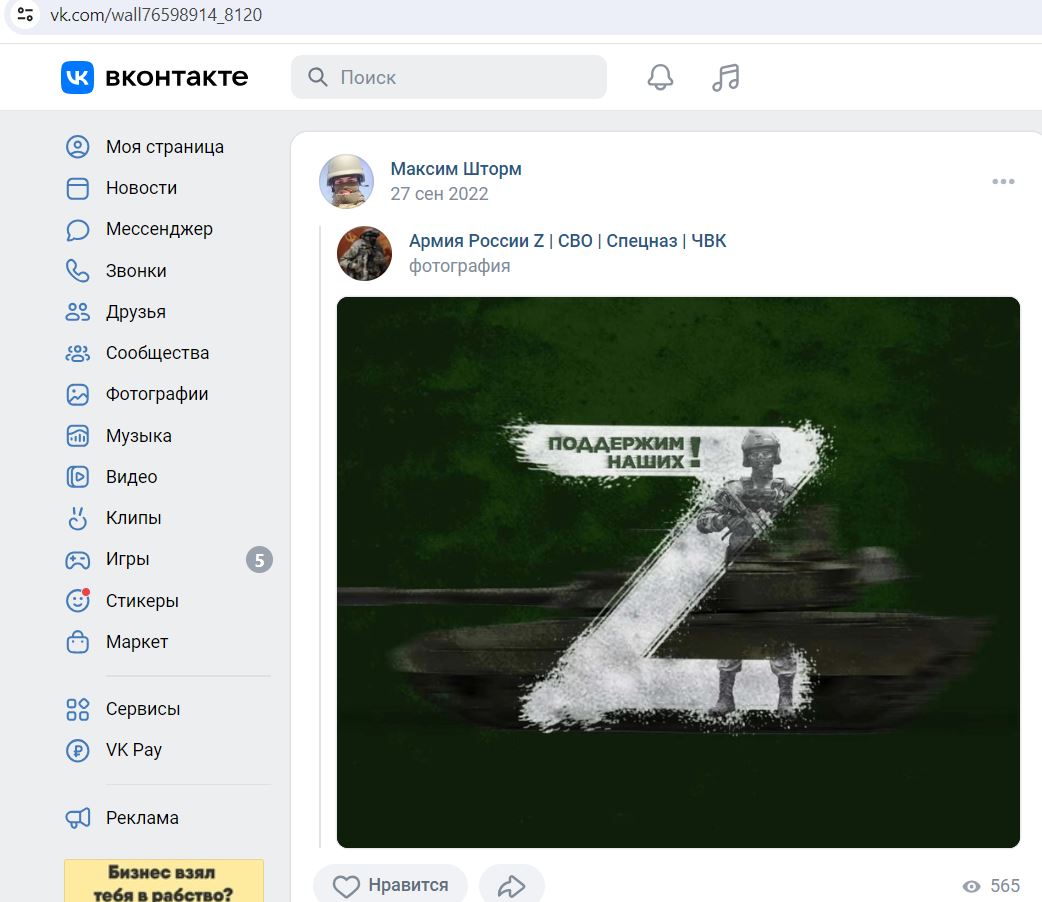Click the VK logo icon
Viewport: 1042px width, 902px height.
[77, 77]
